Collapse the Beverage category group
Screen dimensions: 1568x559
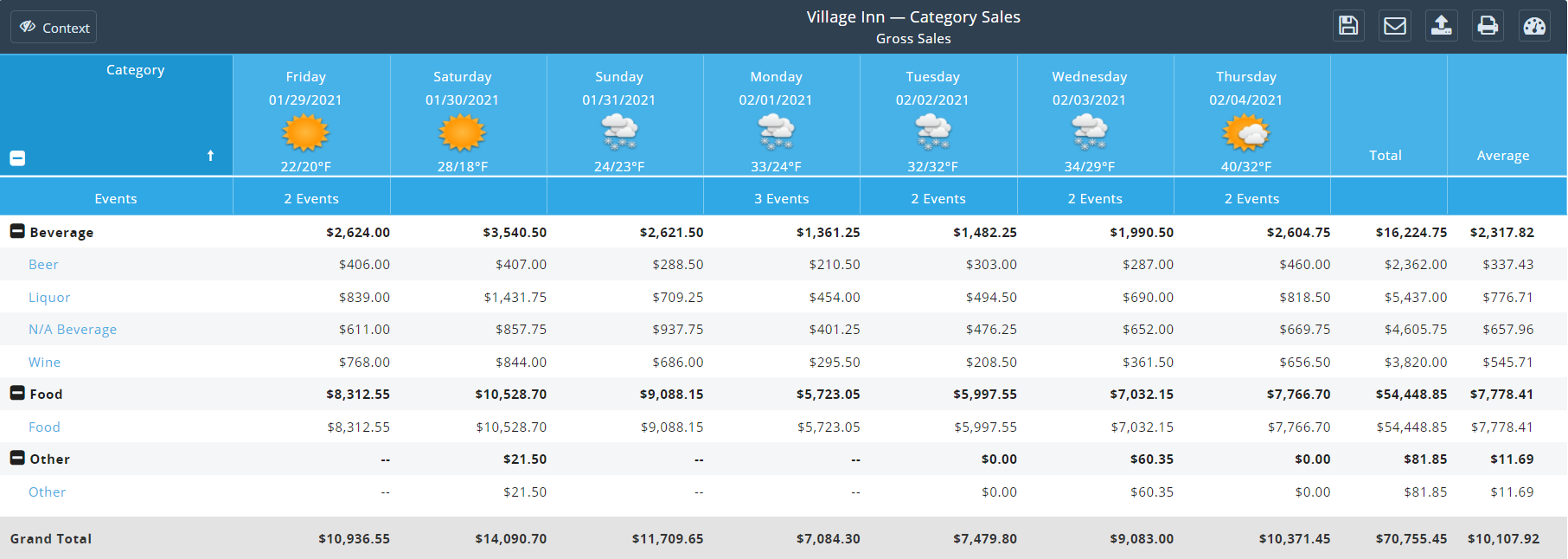17,231
